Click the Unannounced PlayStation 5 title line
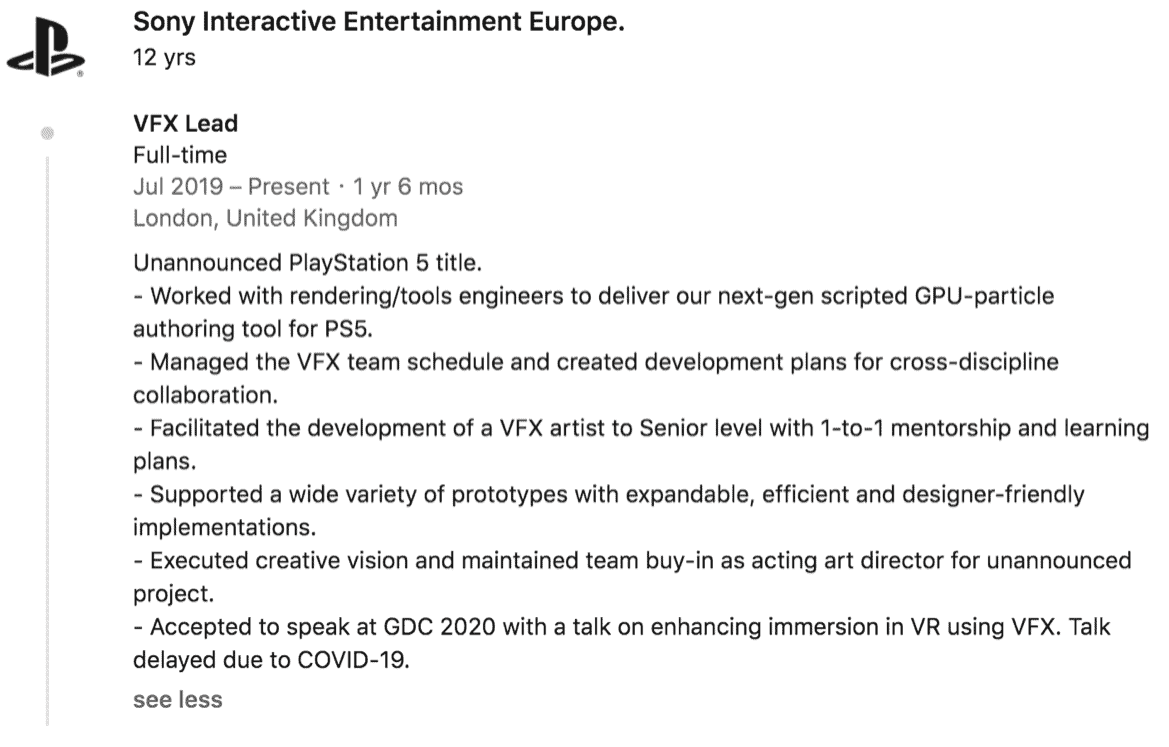 tap(307, 263)
